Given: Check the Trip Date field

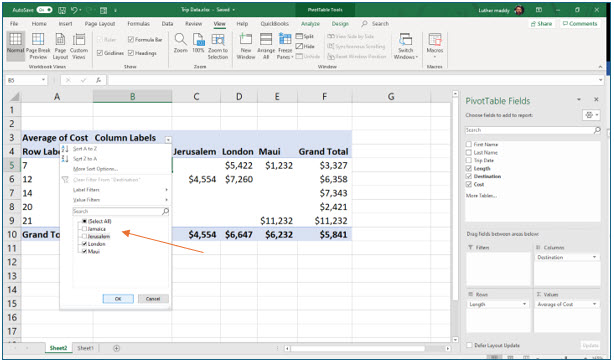Looking at the screenshot, I should pos(469,160).
